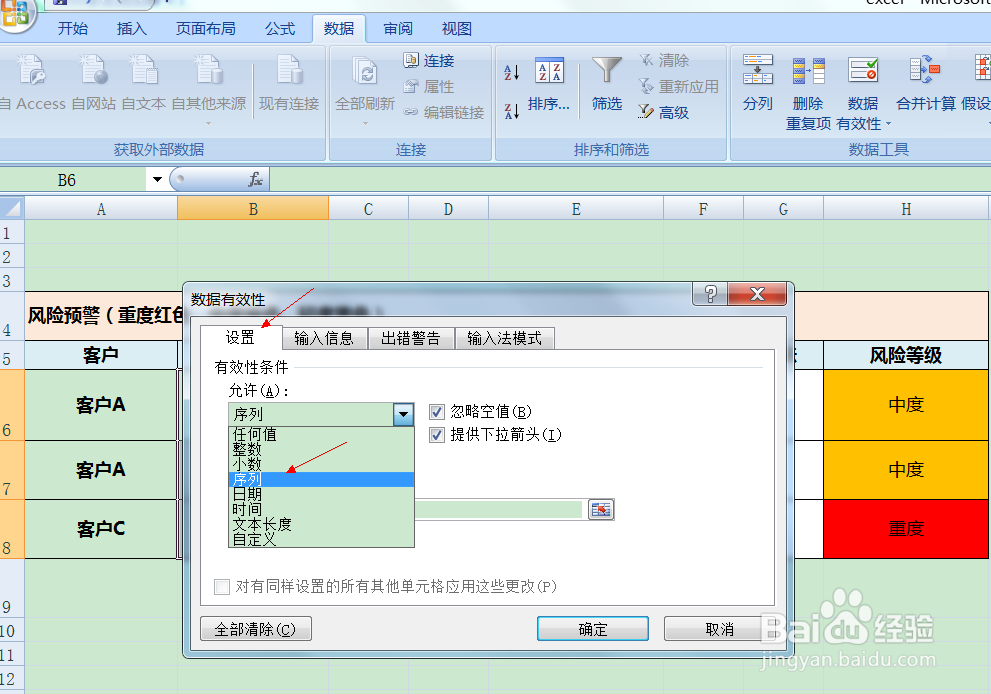Open the Sort (排序) dialog
The width and height of the screenshot is (991, 694).
tap(549, 85)
